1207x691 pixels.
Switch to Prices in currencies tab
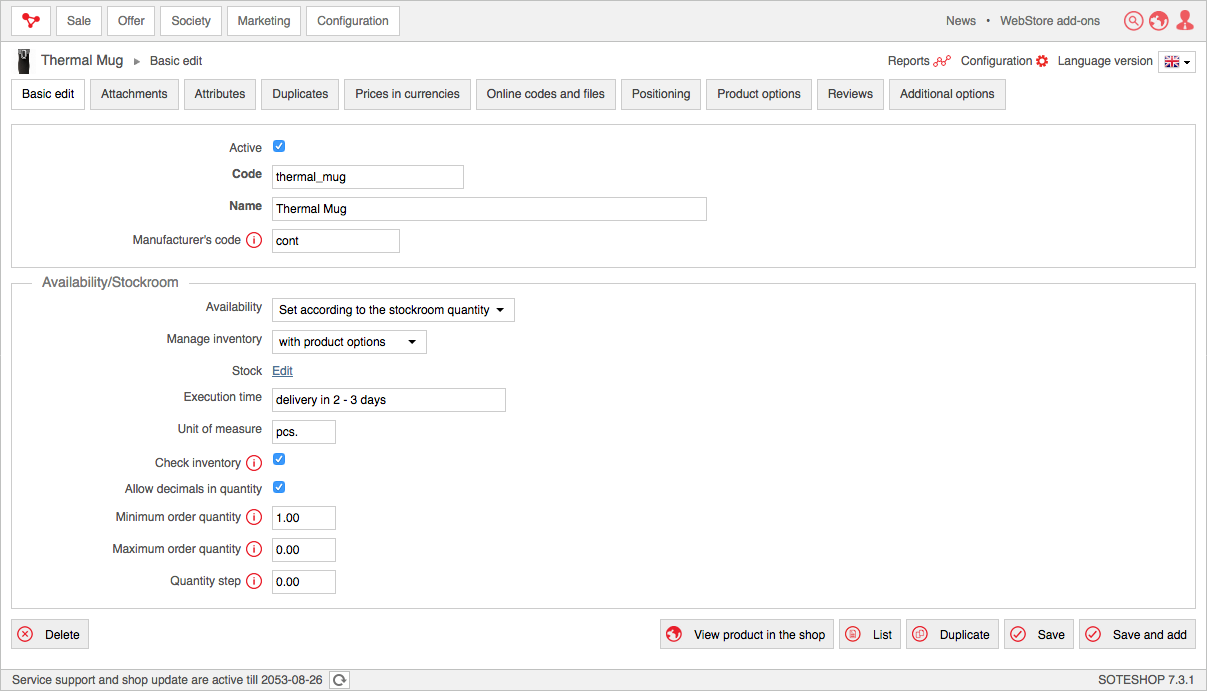click(x=407, y=94)
